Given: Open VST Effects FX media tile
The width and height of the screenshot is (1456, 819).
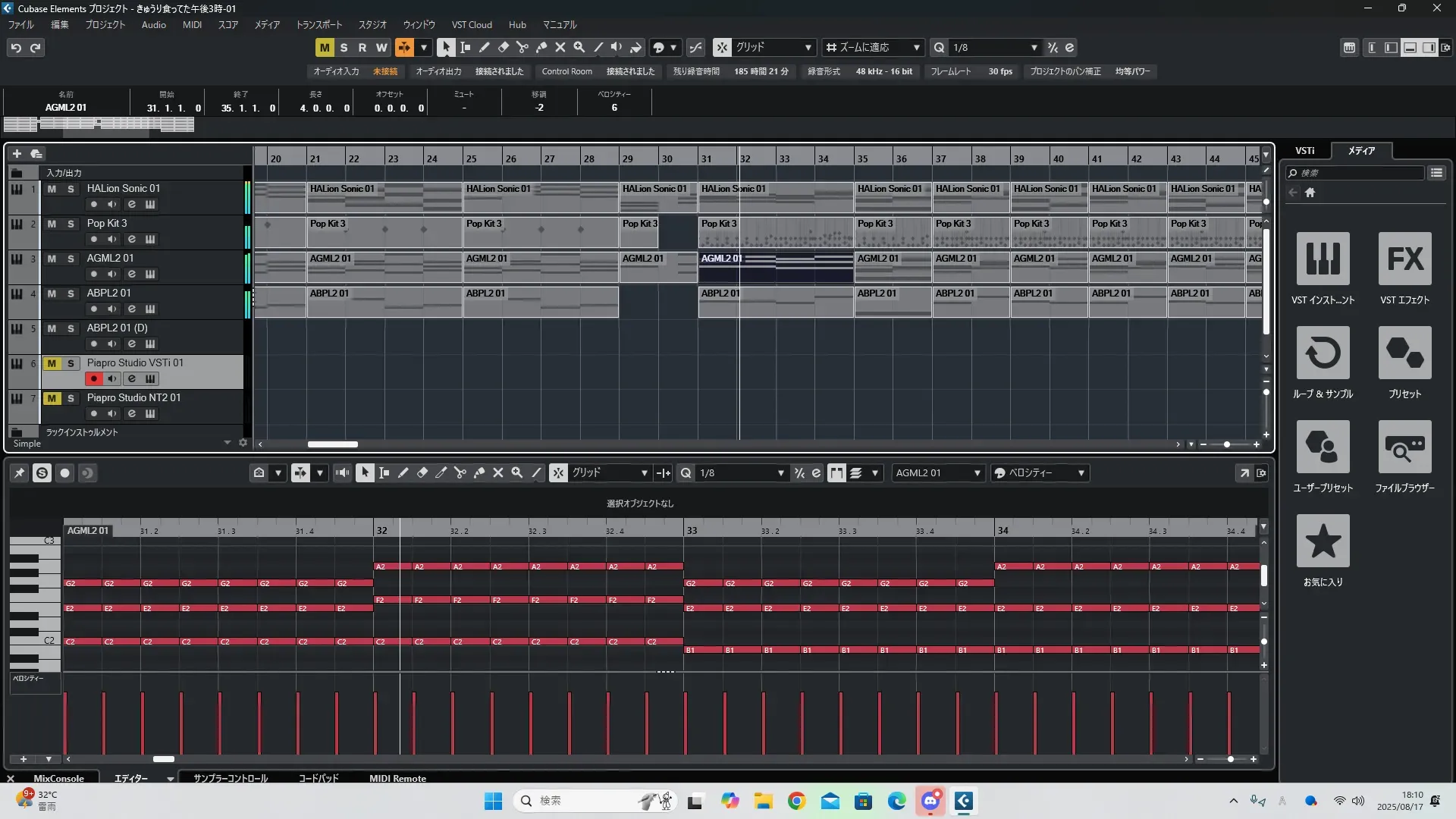Looking at the screenshot, I should click(x=1404, y=259).
